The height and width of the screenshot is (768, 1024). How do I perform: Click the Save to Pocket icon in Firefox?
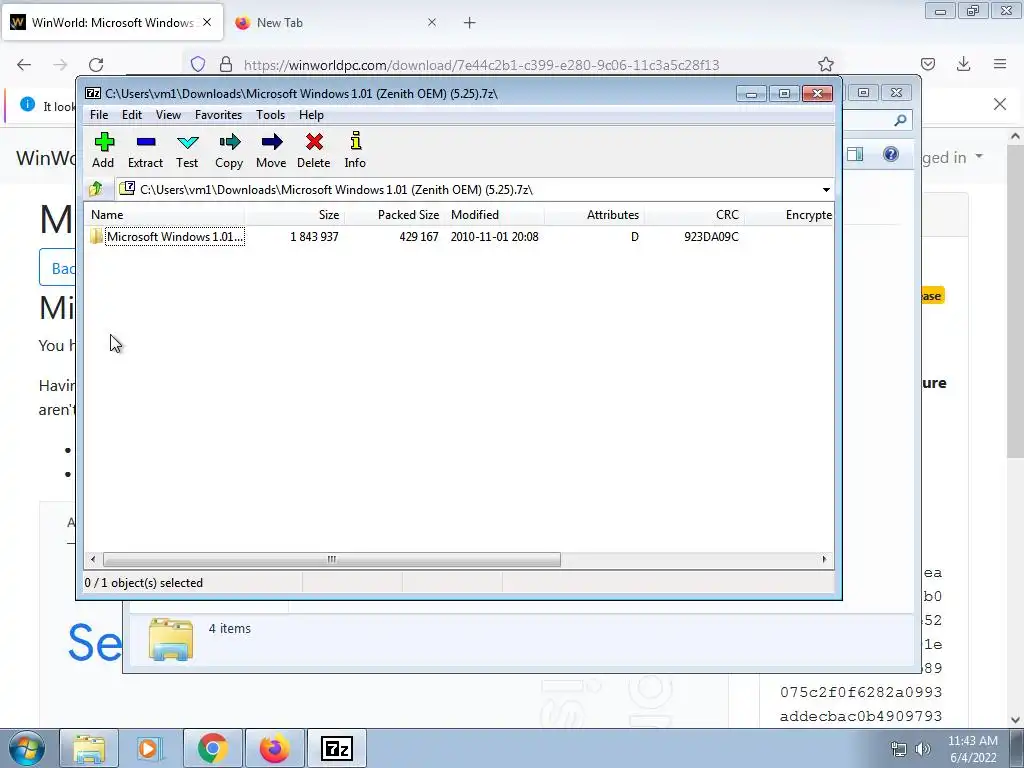(927, 64)
